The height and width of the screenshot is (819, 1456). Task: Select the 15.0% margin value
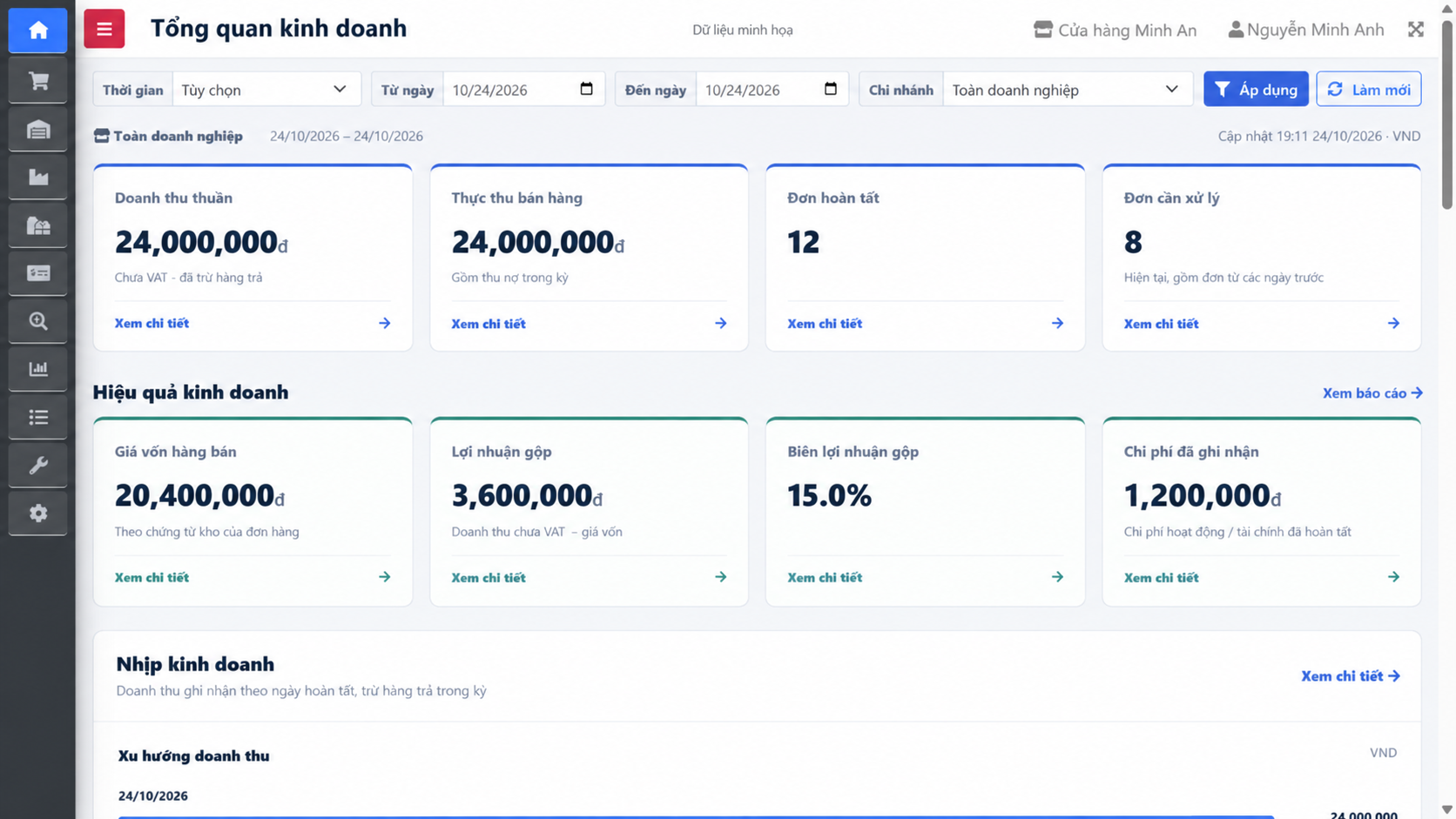[829, 496]
